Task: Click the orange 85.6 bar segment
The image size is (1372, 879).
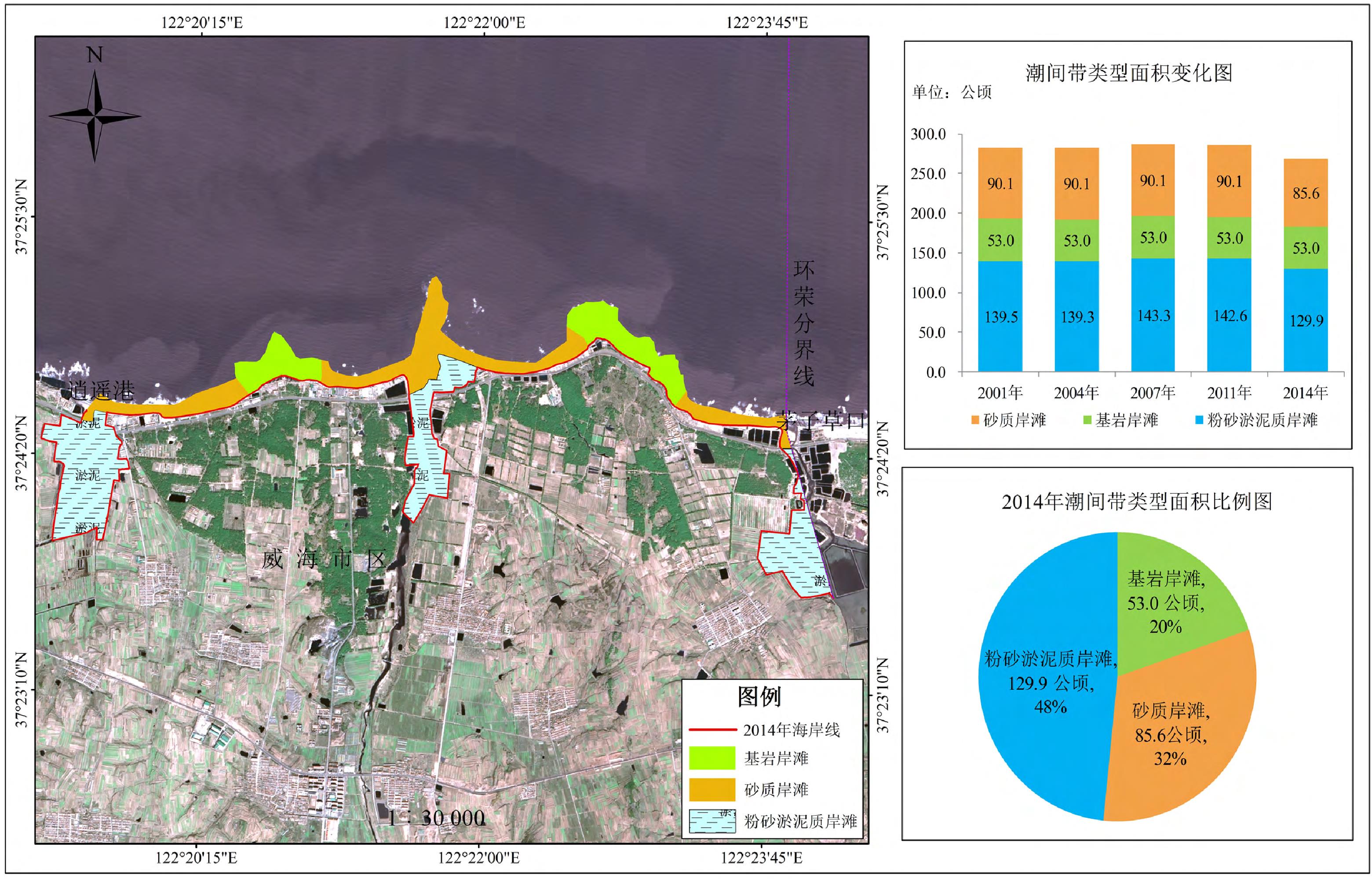Action: coord(1306,193)
